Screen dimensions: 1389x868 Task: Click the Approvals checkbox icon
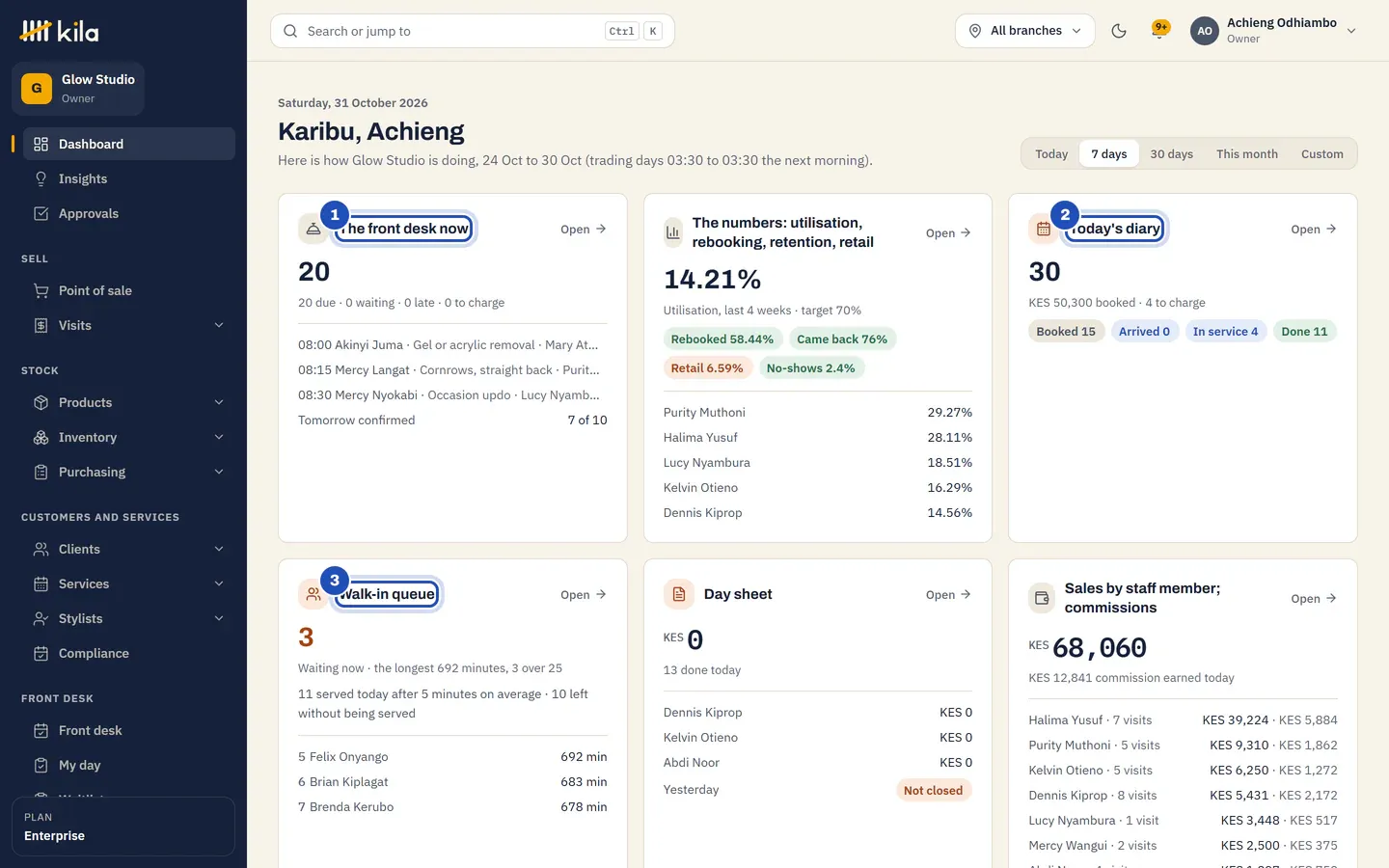click(x=41, y=213)
